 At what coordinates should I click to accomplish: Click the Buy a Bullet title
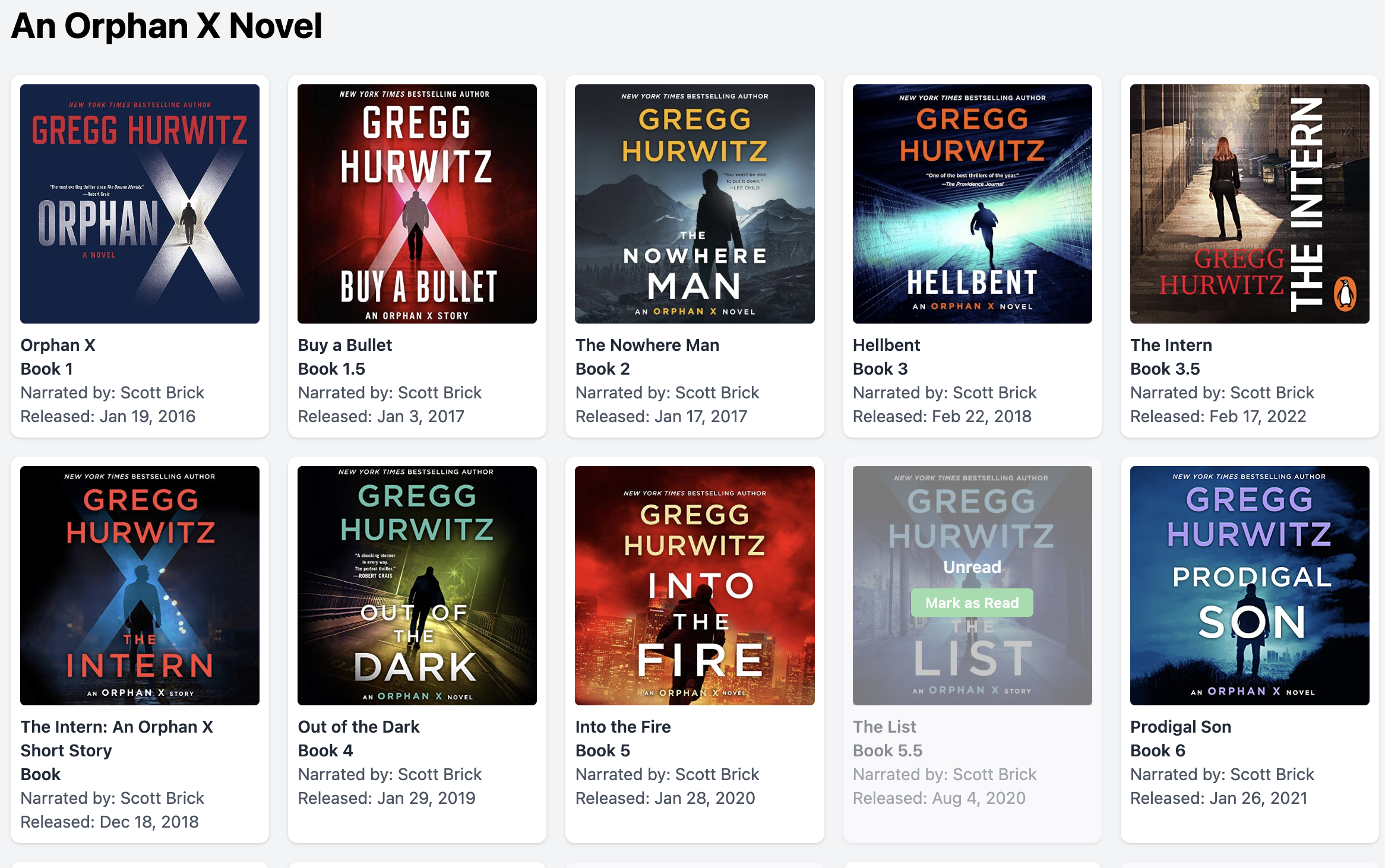344,345
